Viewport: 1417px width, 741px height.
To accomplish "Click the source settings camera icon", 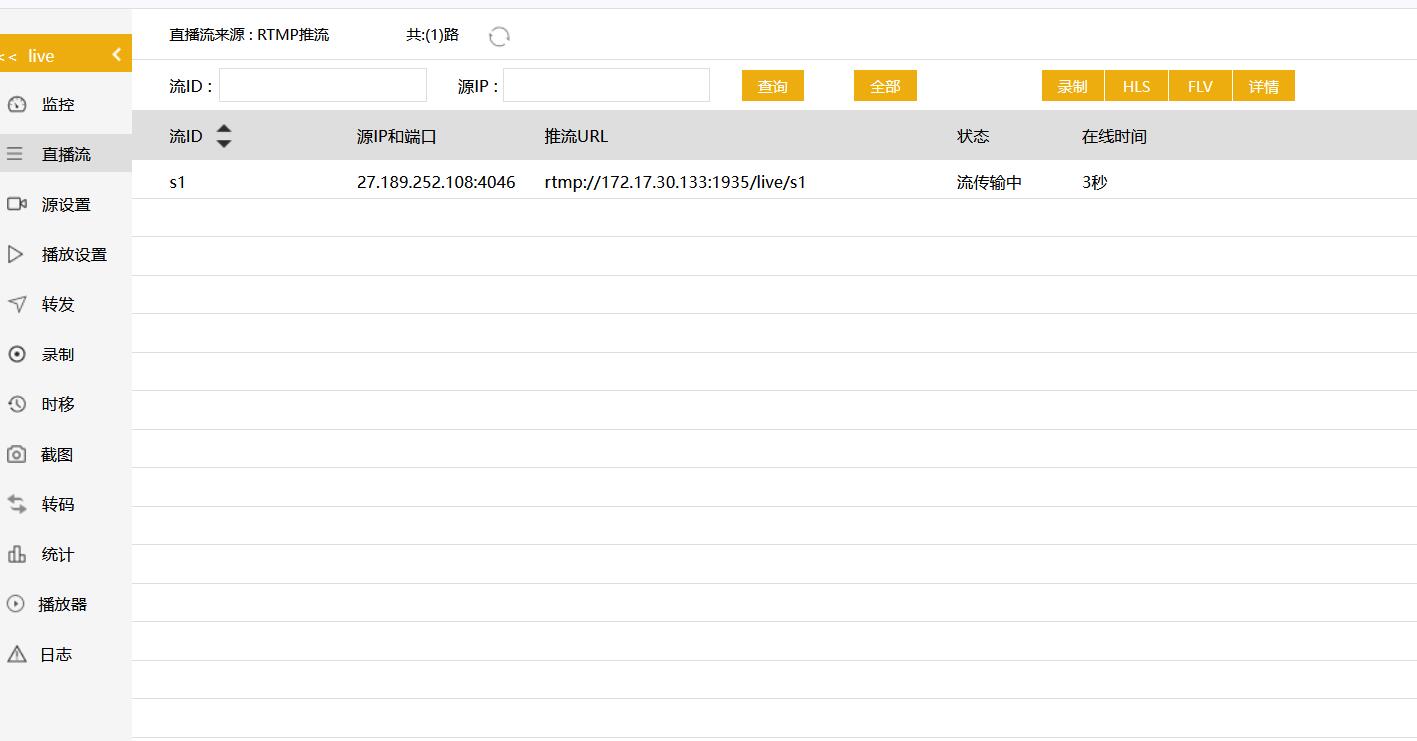I will click(x=16, y=204).
